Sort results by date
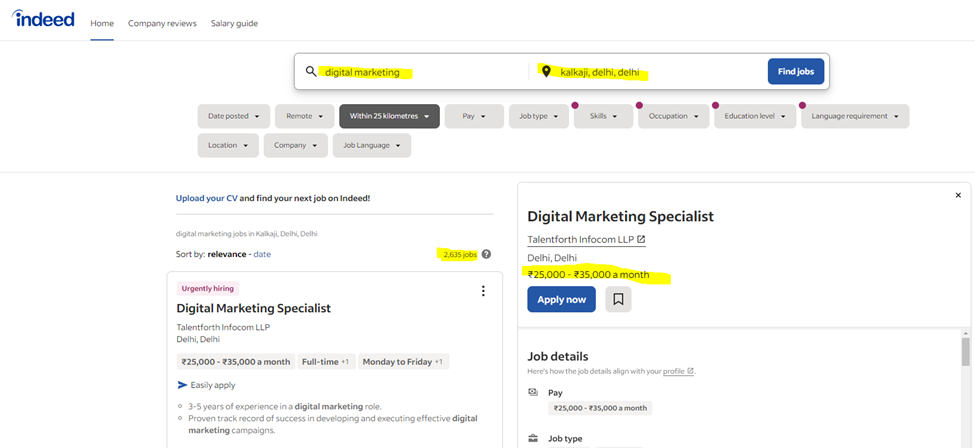 tap(262, 254)
